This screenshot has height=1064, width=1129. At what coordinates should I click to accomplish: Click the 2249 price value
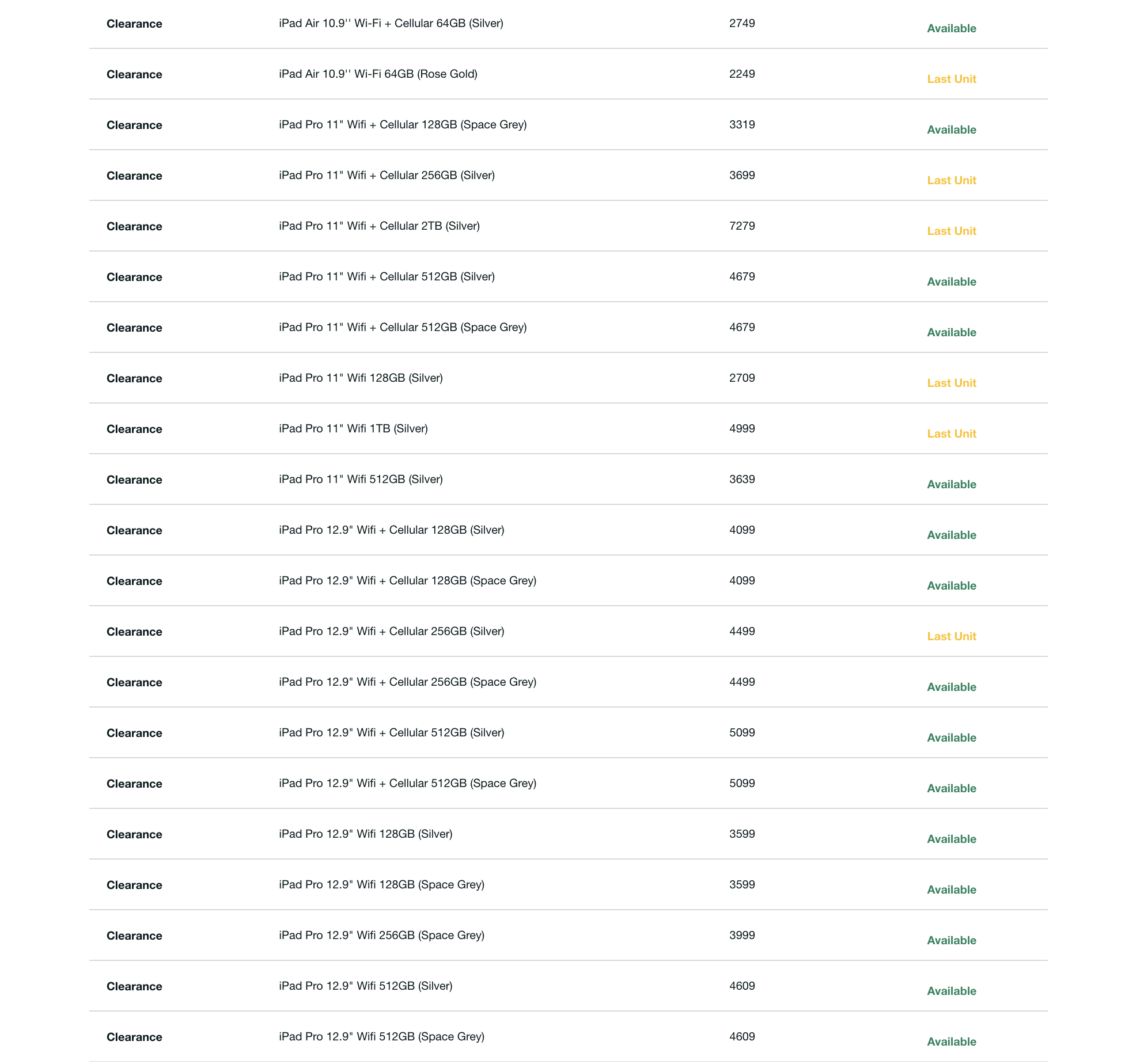pyautogui.click(x=742, y=74)
